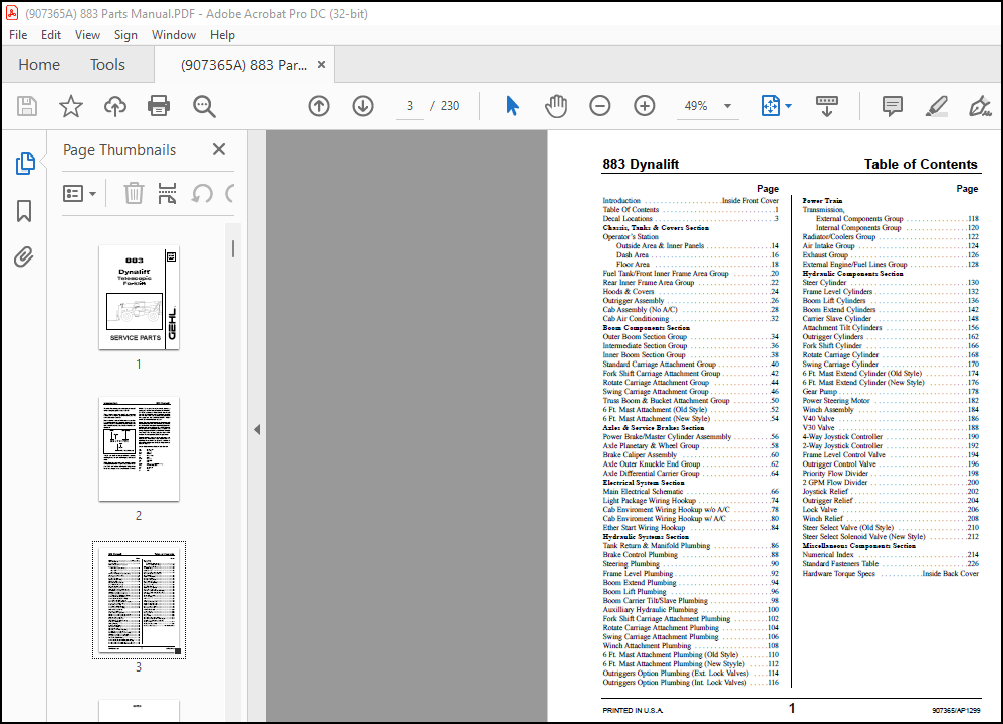Add document to starred files

[70, 106]
